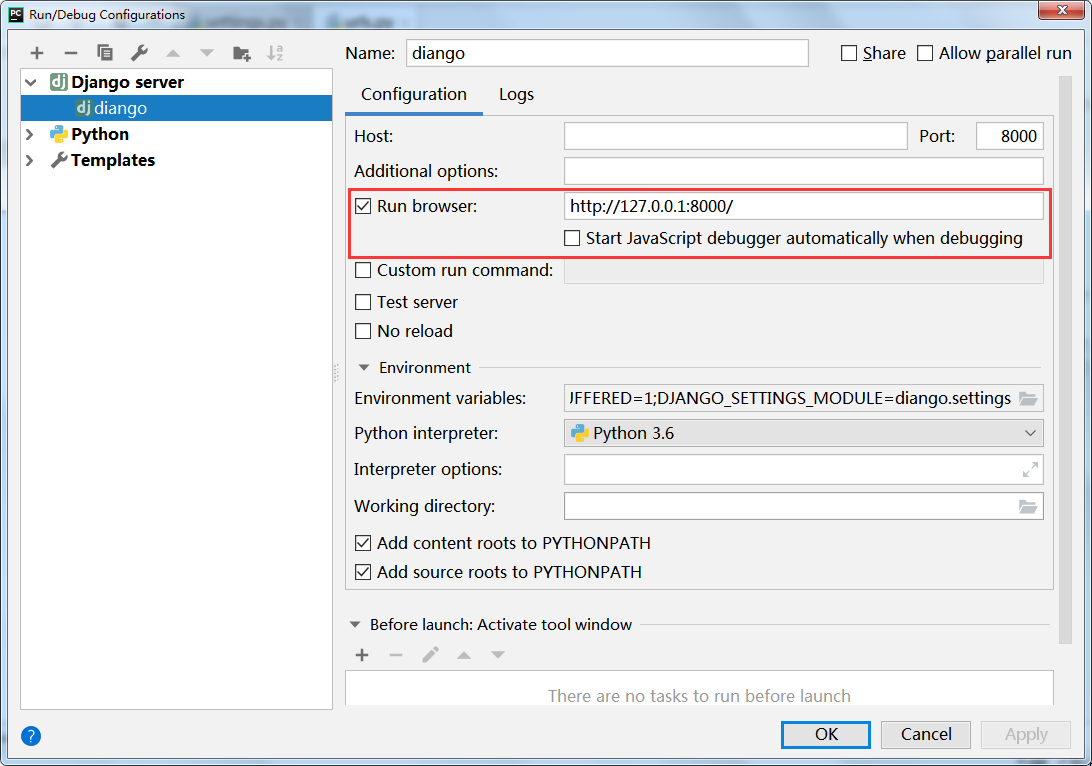Uncheck Add source roots to PYTHONPATH
The height and width of the screenshot is (766, 1092).
[363, 572]
